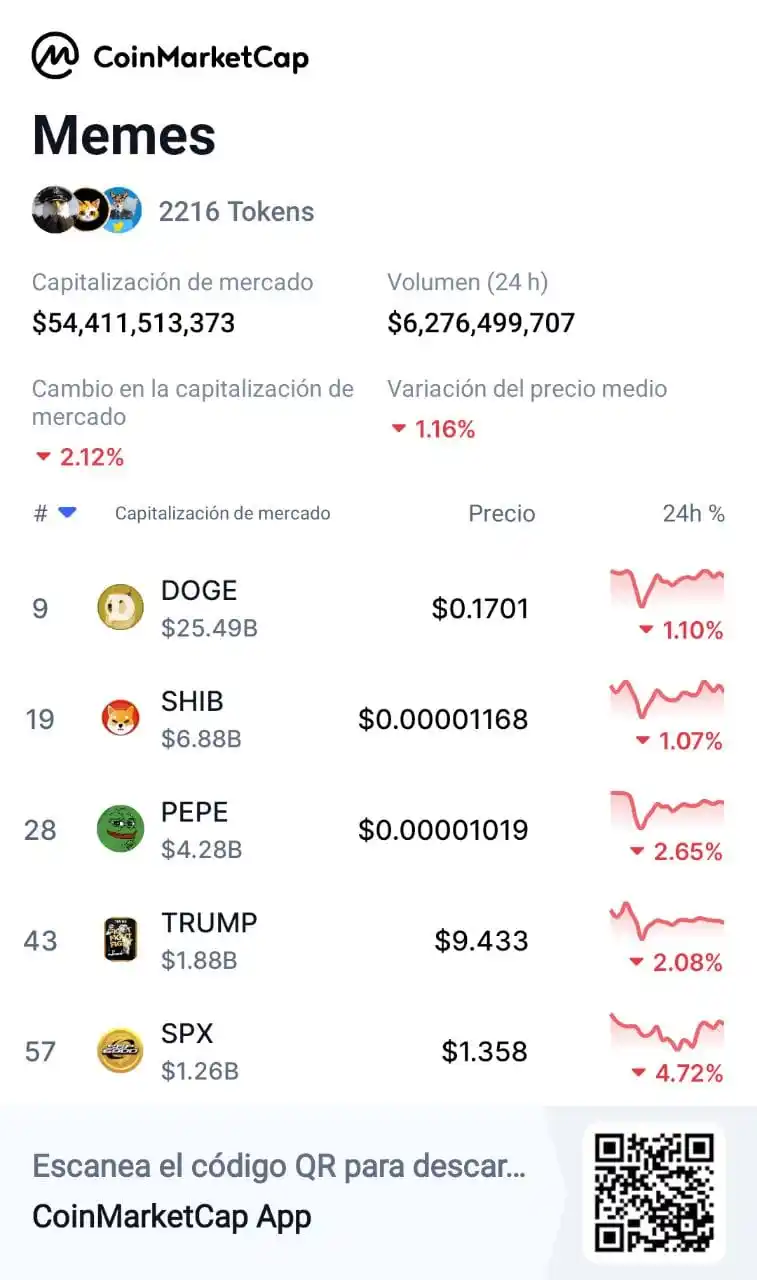Sort by 24h % column header
The width and height of the screenshot is (757, 1280).
693,513
